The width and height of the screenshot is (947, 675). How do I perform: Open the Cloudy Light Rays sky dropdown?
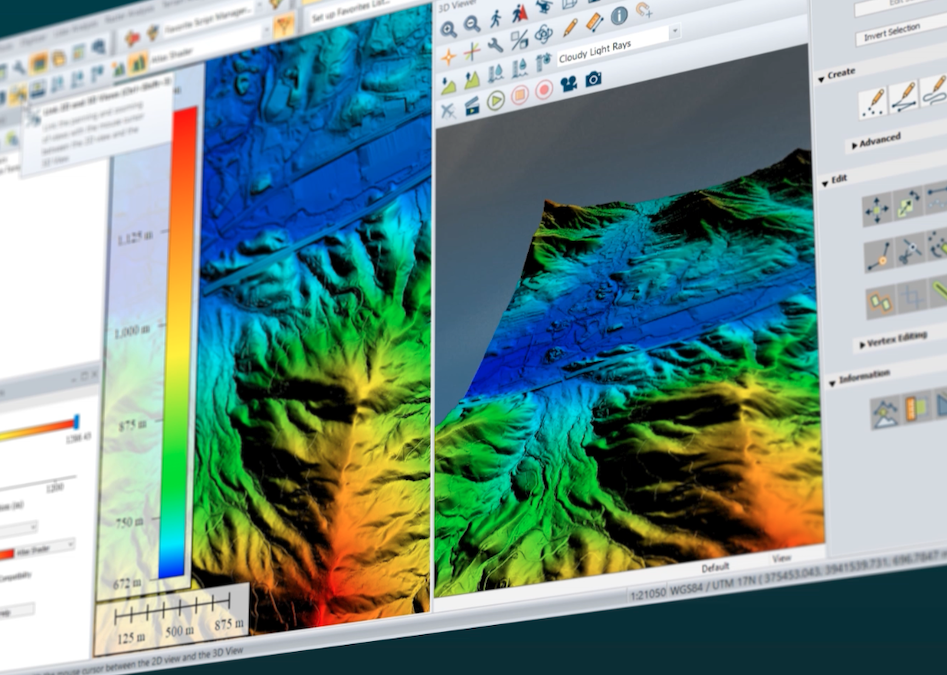(x=675, y=31)
